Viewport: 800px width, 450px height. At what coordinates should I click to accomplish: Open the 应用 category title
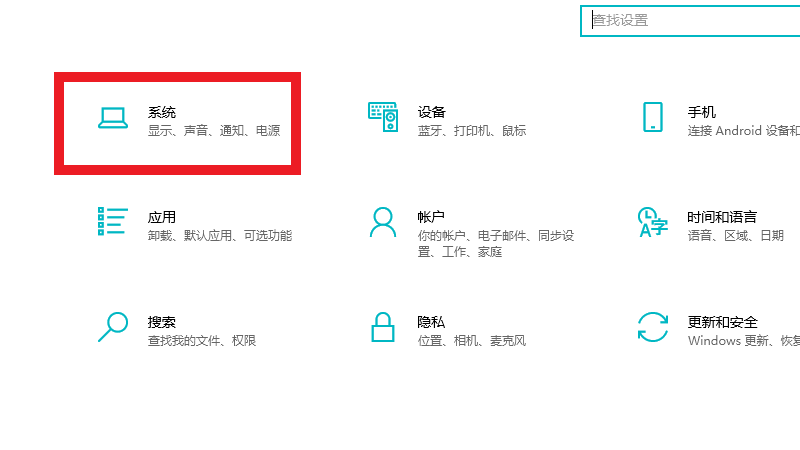(162, 217)
